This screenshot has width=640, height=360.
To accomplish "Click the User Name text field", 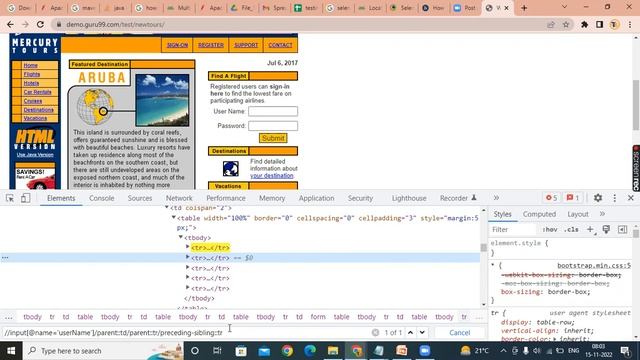I will pyautogui.click(x=273, y=111).
